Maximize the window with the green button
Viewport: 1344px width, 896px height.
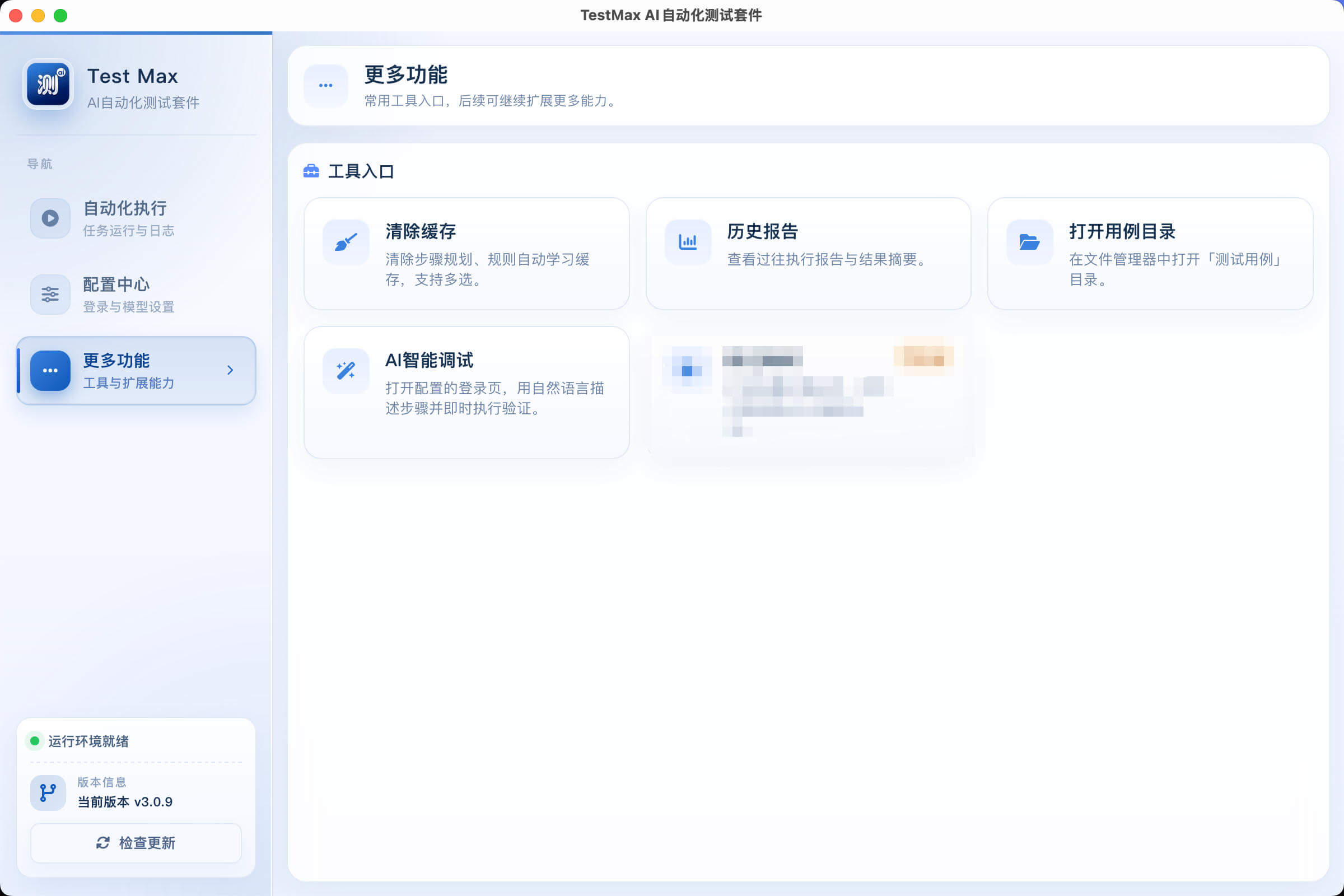pyautogui.click(x=60, y=16)
